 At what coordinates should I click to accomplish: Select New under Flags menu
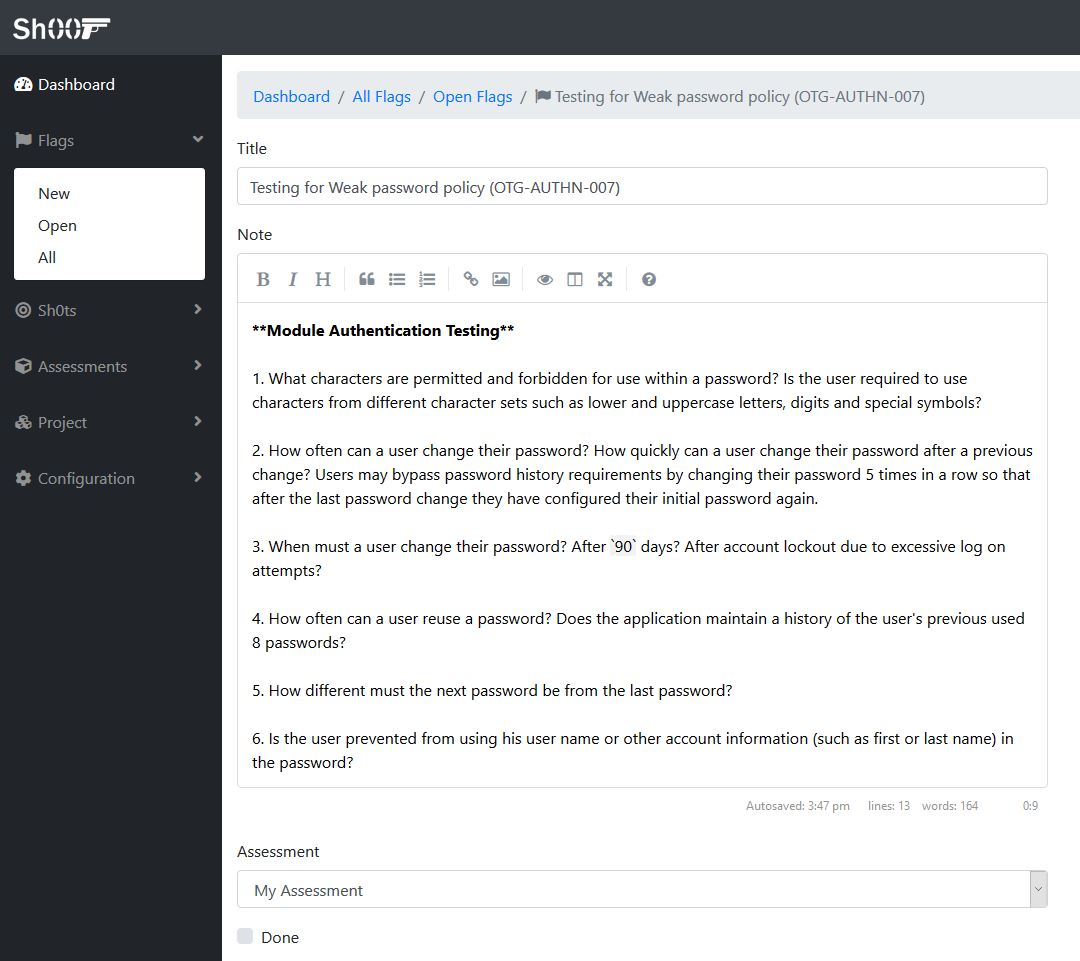pyautogui.click(x=54, y=194)
